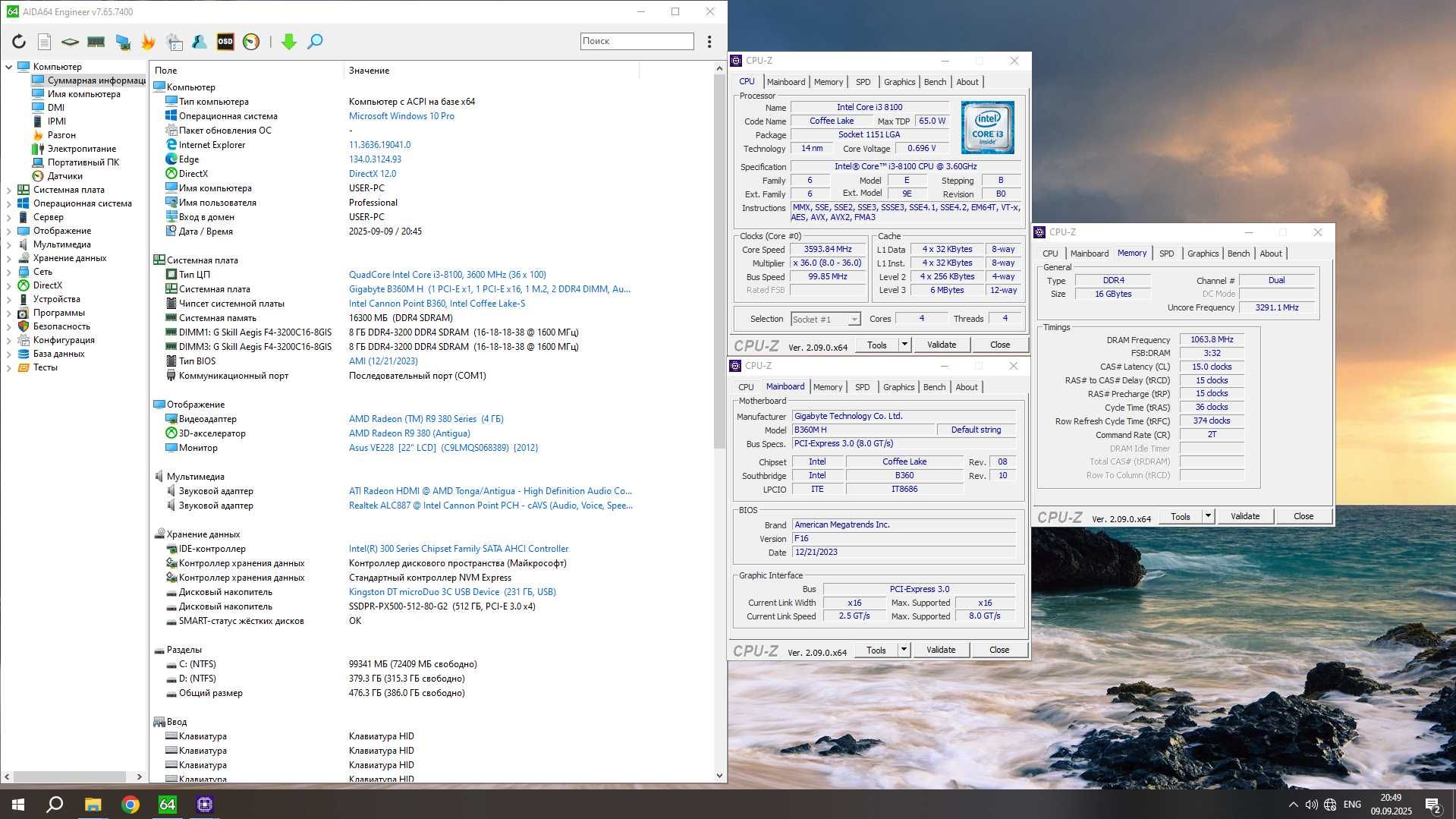Open Разгон (overclock) tree item
Screen dimensions: 1456x819
(54, 135)
